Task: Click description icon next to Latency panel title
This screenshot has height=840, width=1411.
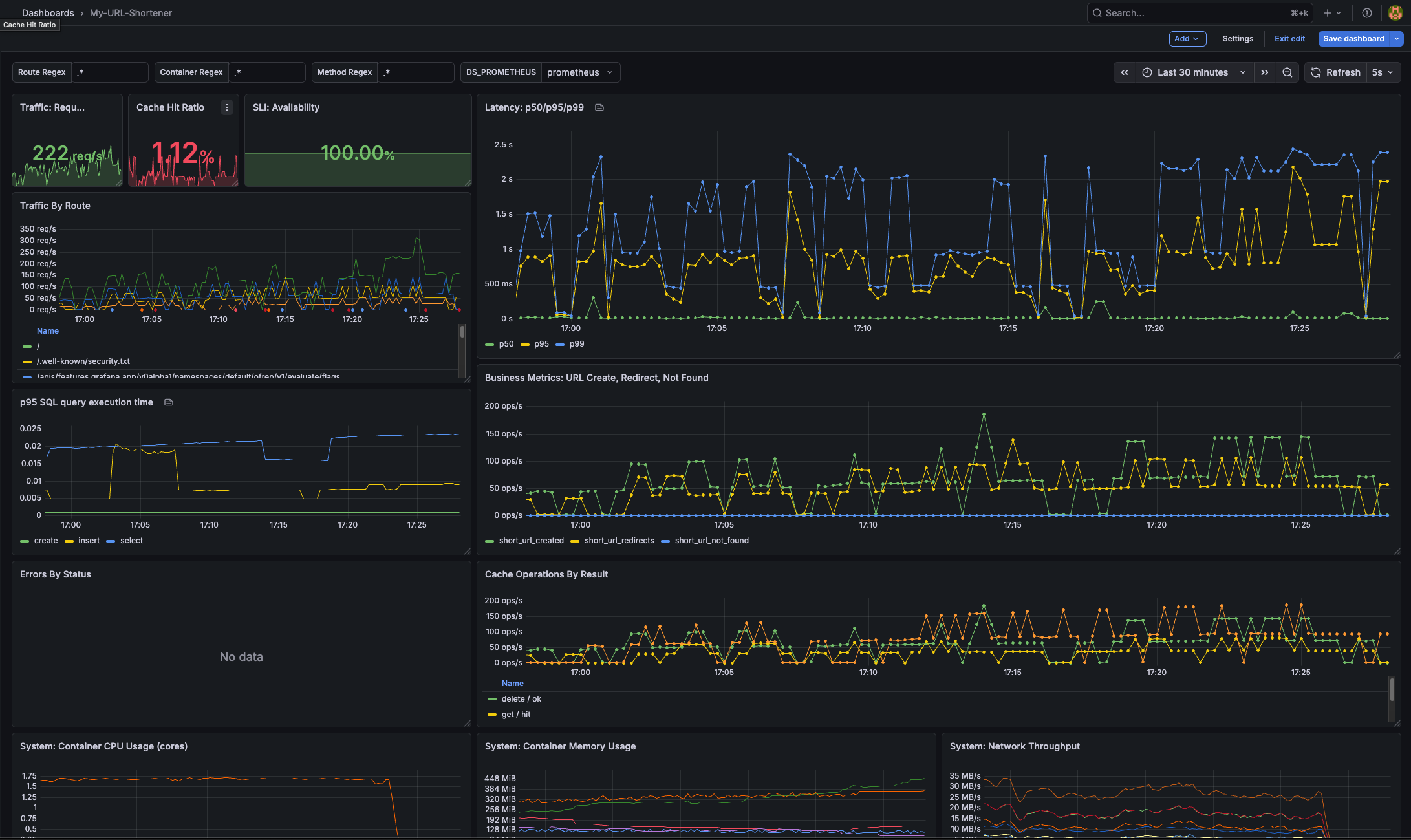Action: (599, 107)
